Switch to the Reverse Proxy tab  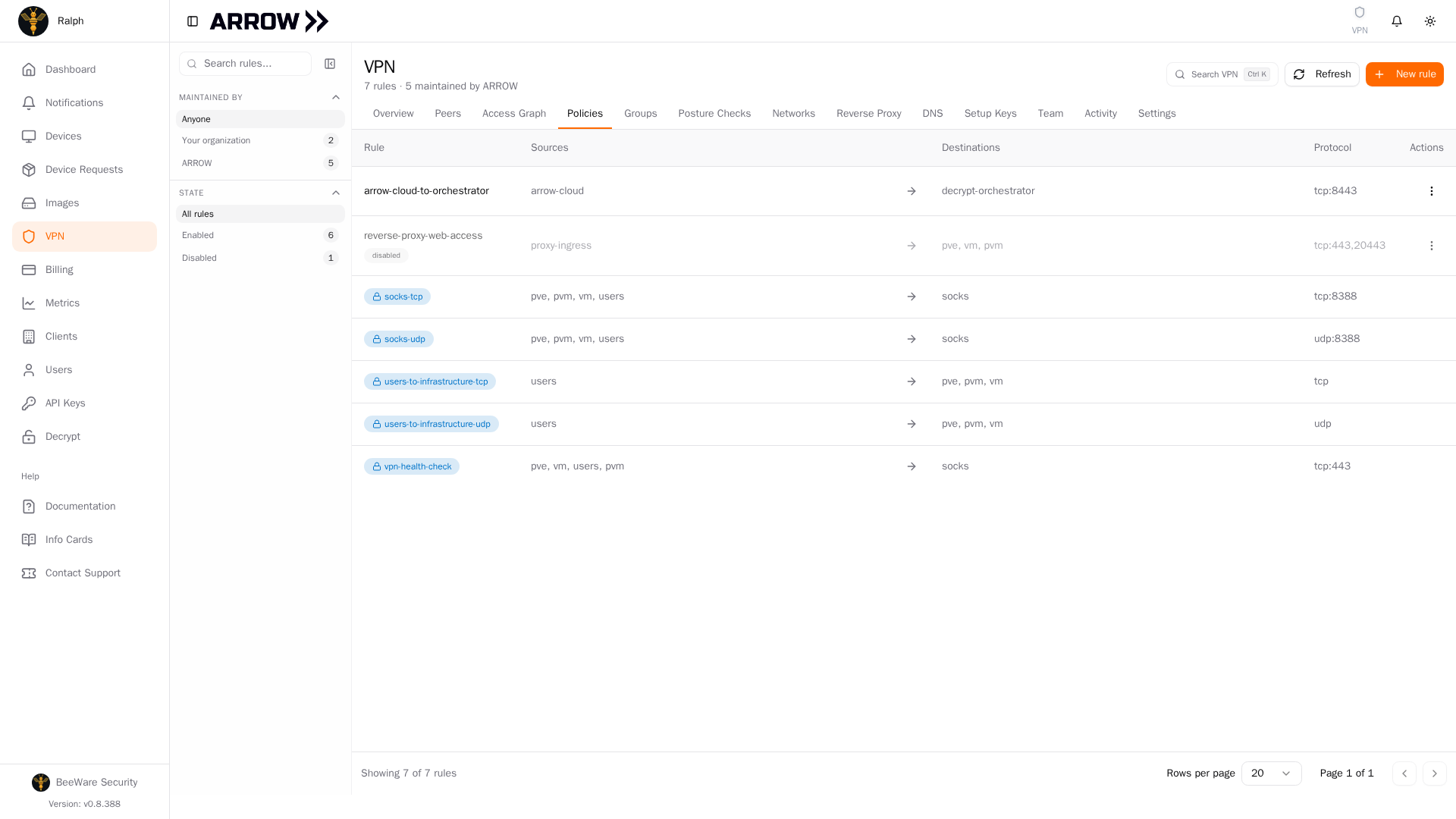click(x=868, y=114)
